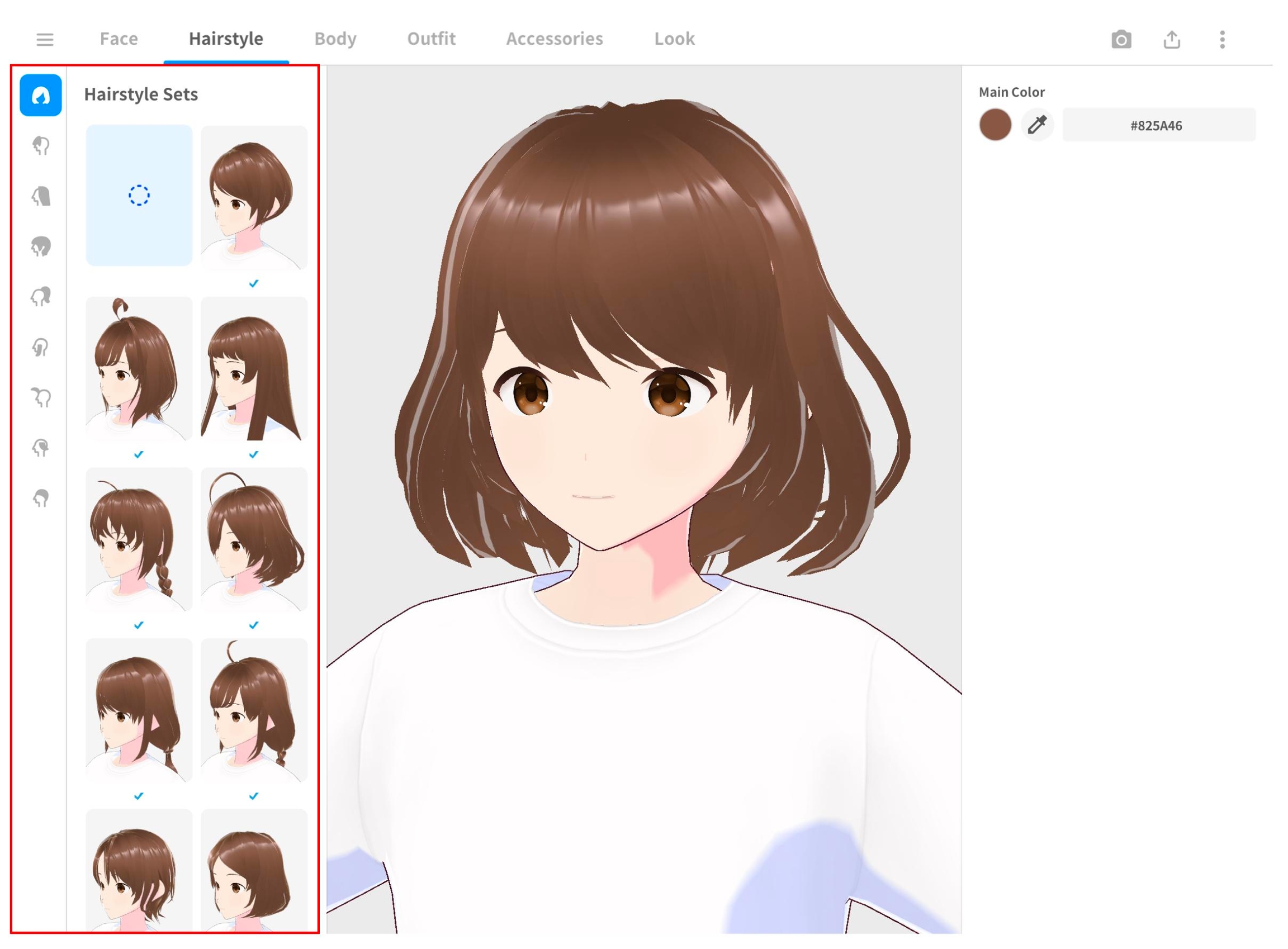Select the Hairstyle Sets category icon

click(x=41, y=96)
